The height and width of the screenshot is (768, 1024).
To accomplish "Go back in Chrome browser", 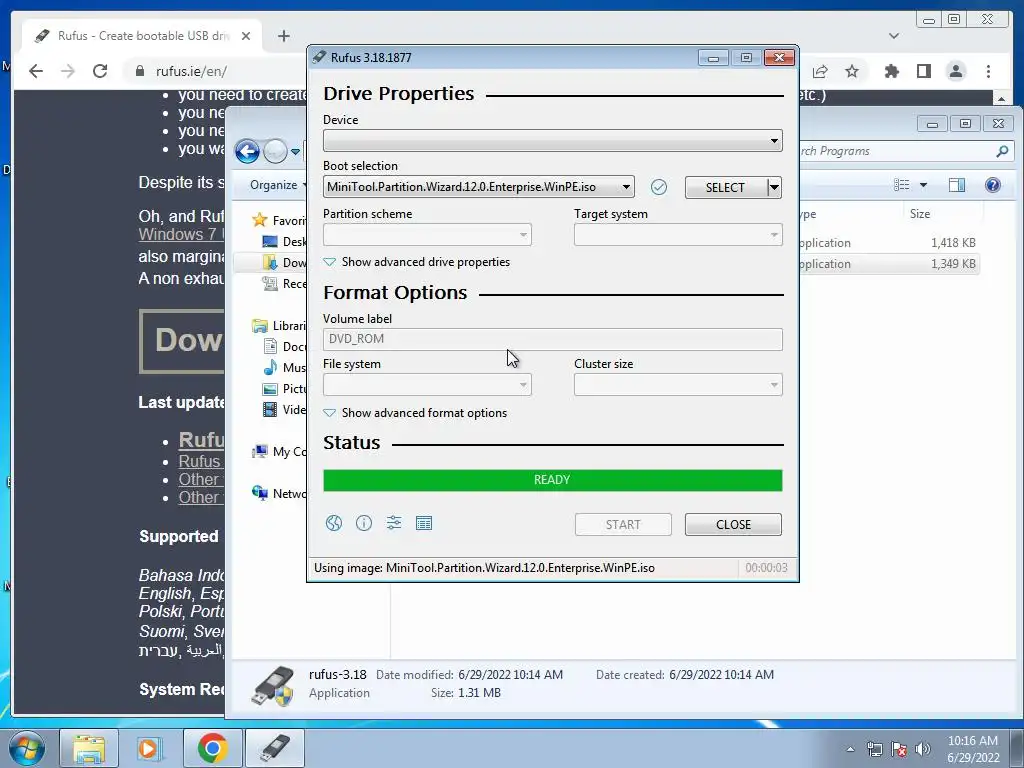I will (36, 71).
